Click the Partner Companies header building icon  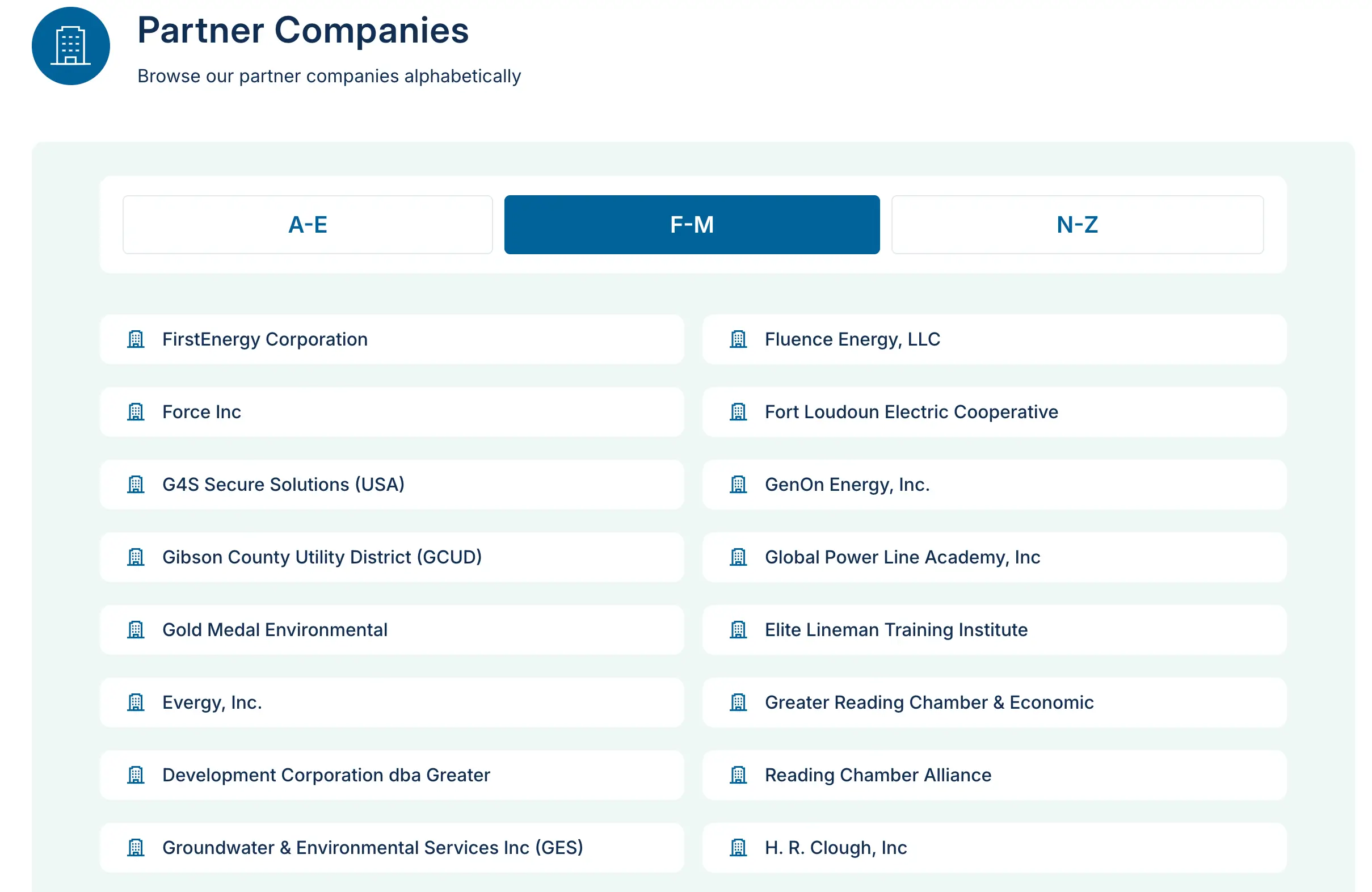point(70,46)
